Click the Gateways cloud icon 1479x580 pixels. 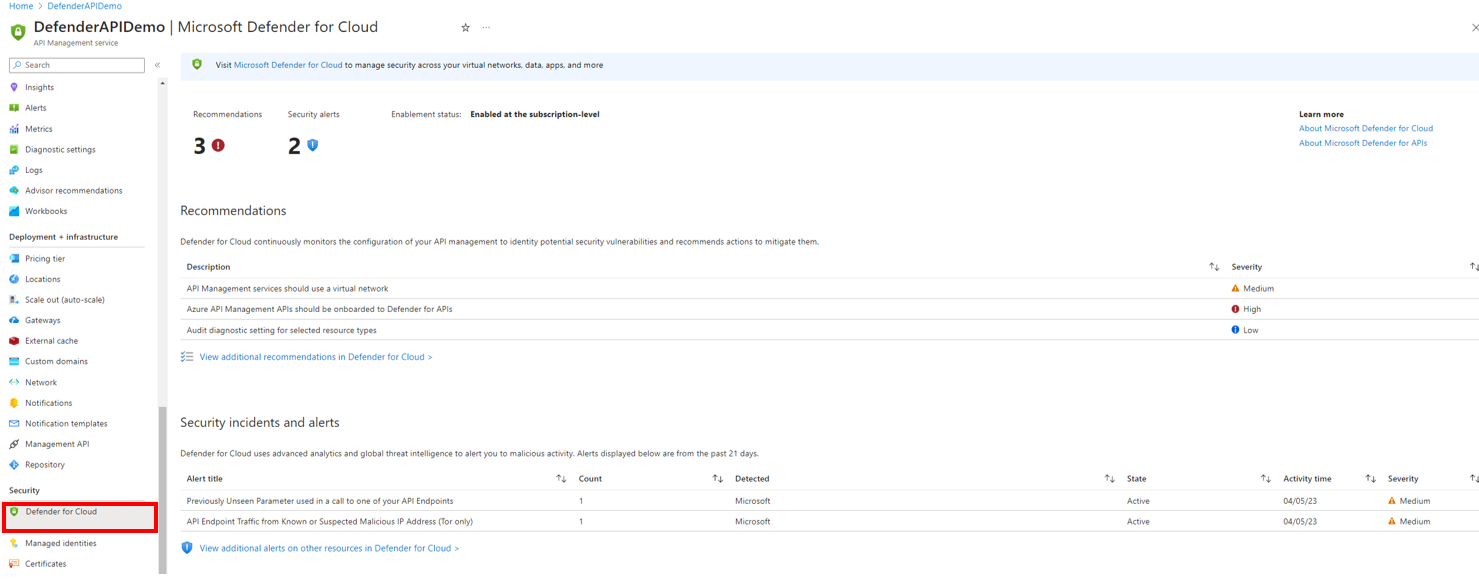pos(14,320)
